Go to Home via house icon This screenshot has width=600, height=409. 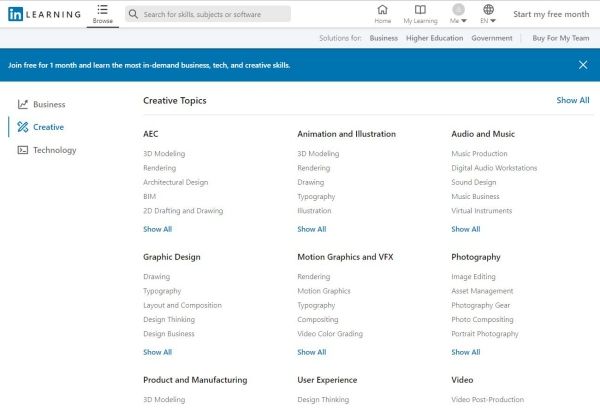tap(382, 10)
